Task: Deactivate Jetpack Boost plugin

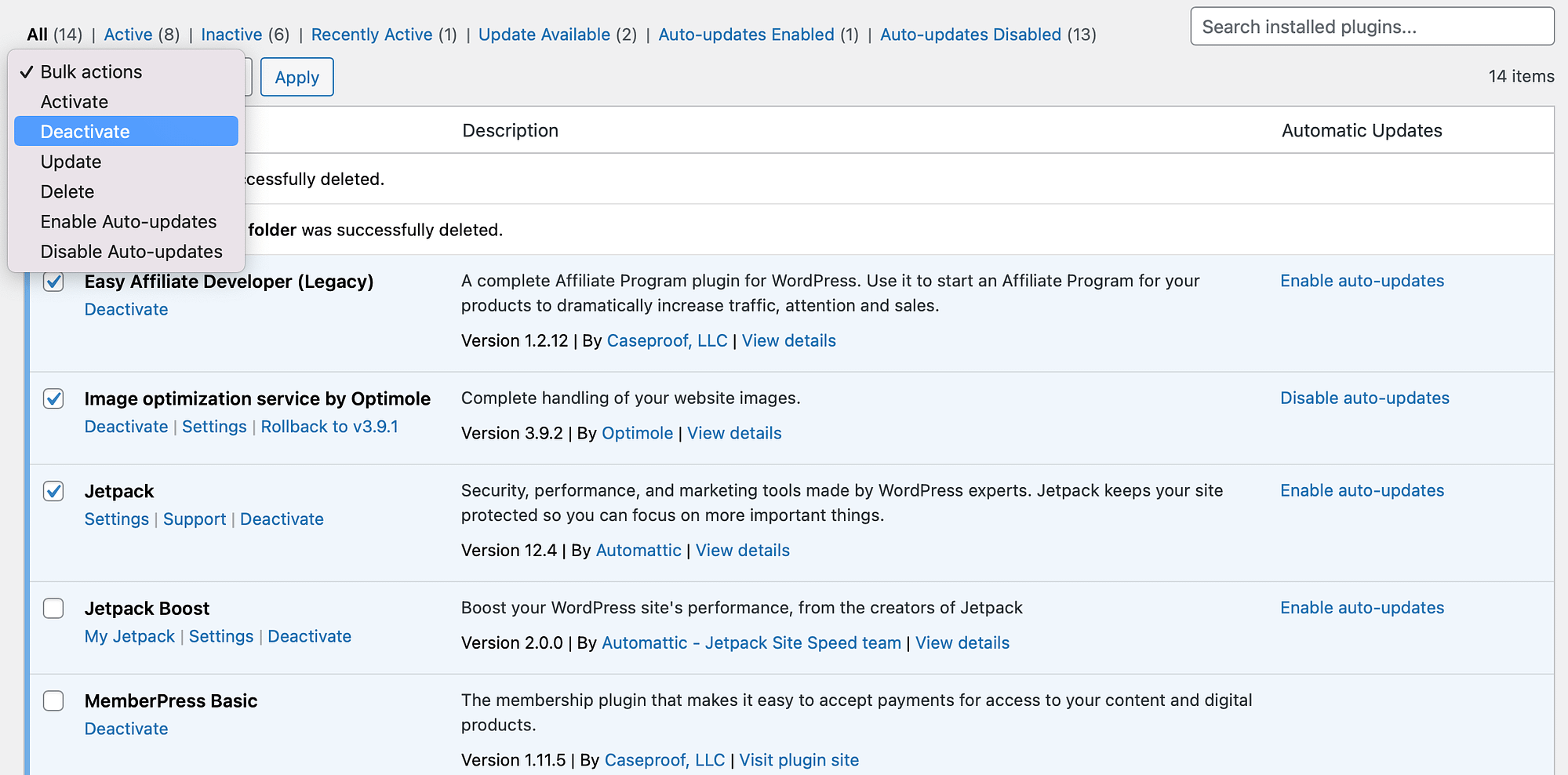Action: 310,636
